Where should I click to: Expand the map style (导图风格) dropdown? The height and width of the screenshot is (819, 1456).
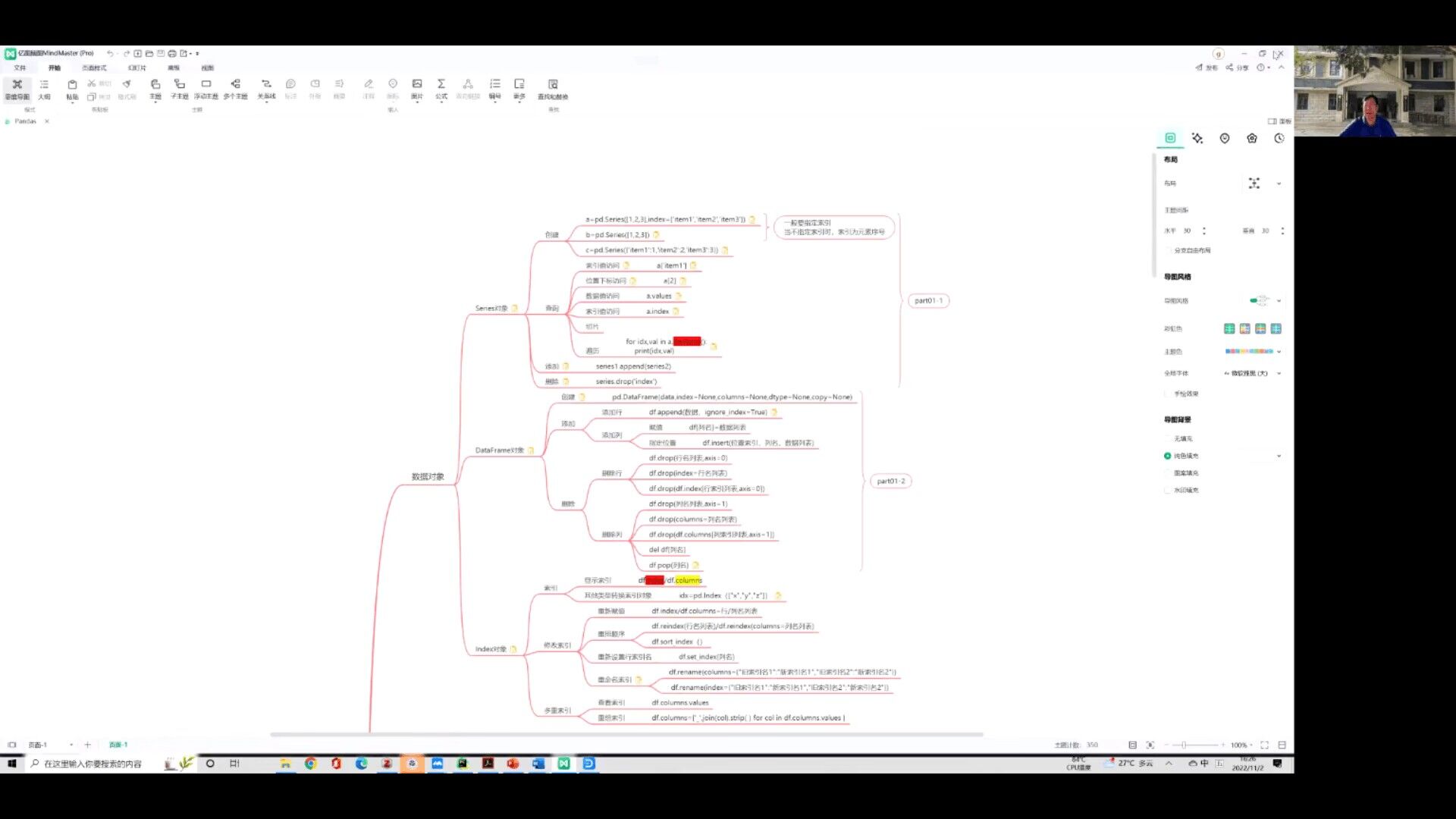pyautogui.click(x=1279, y=301)
